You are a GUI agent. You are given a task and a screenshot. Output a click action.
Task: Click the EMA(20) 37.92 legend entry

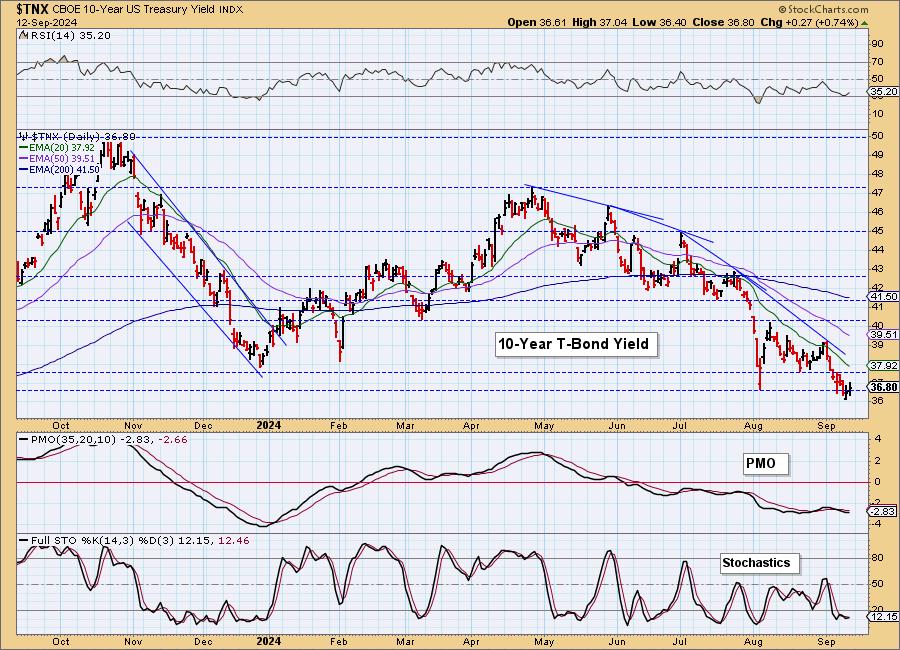[x=57, y=148]
